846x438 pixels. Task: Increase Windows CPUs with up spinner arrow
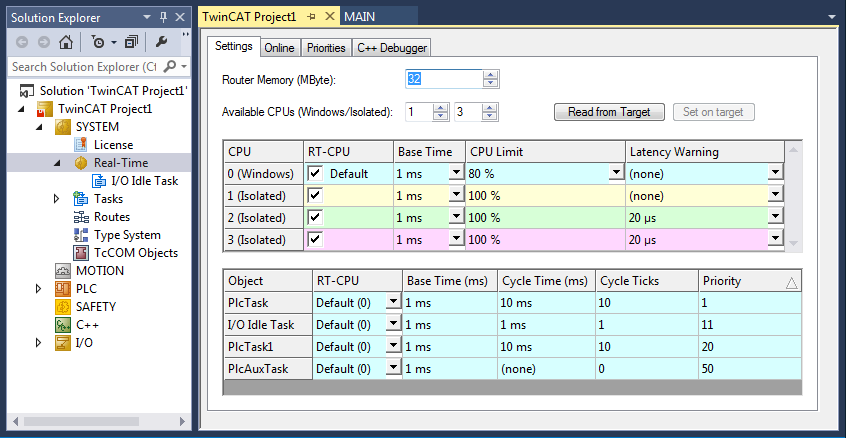[x=441, y=108]
